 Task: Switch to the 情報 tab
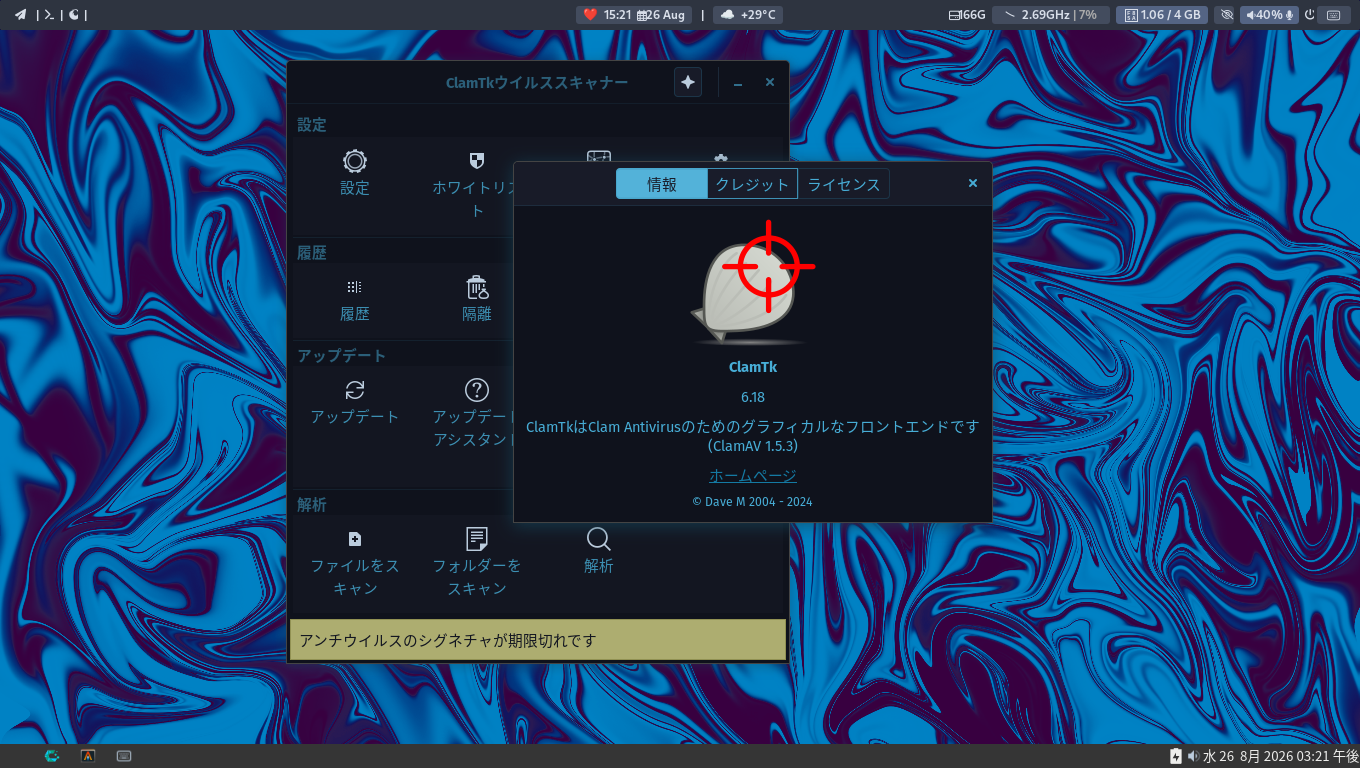point(662,184)
